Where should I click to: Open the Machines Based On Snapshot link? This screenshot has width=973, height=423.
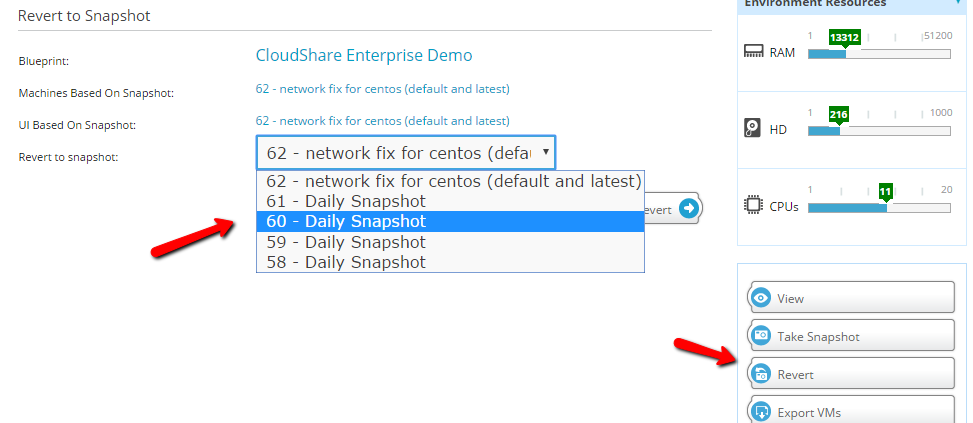click(382, 89)
